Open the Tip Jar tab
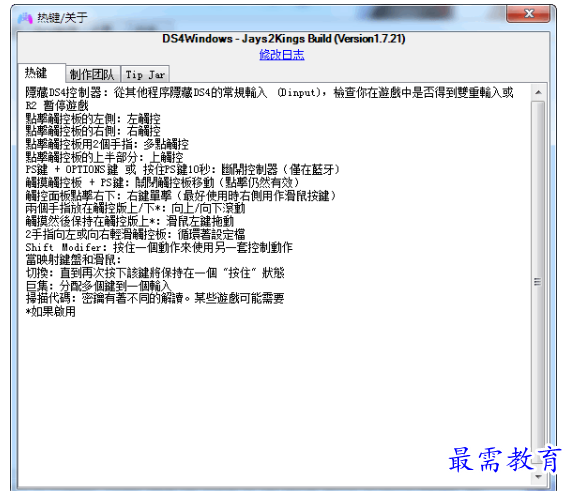This screenshot has width=570, height=491. click(x=145, y=75)
